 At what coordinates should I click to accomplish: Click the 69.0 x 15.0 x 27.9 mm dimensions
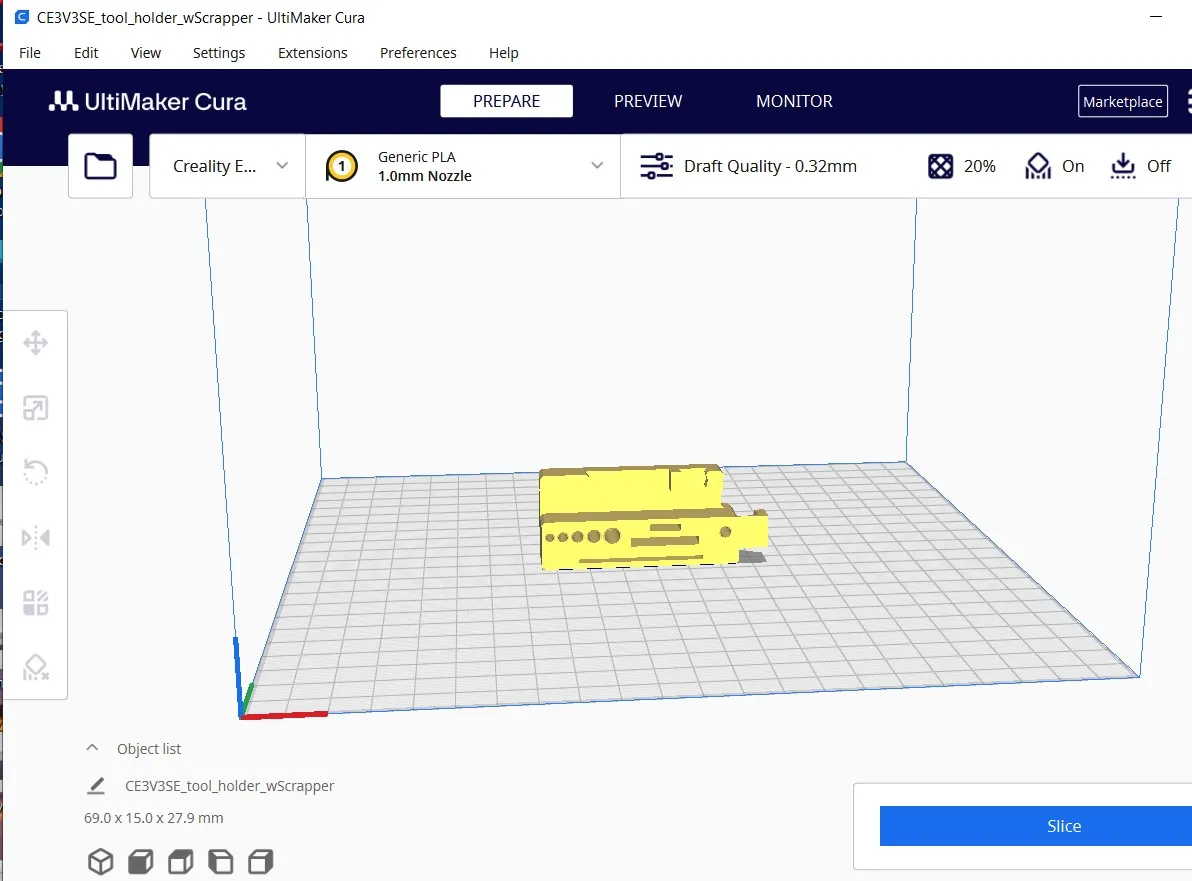pos(154,818)
